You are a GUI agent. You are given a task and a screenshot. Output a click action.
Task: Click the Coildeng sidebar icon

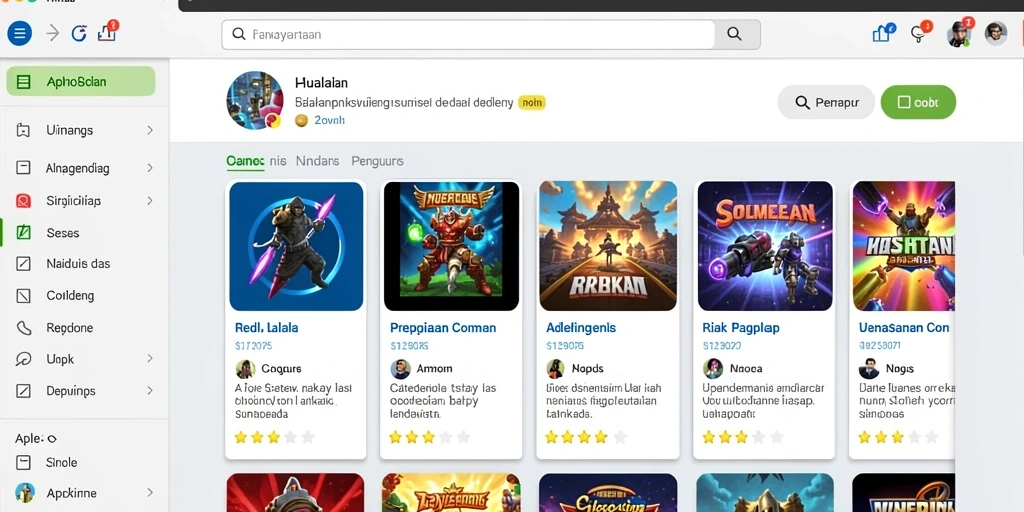point(23,296)
